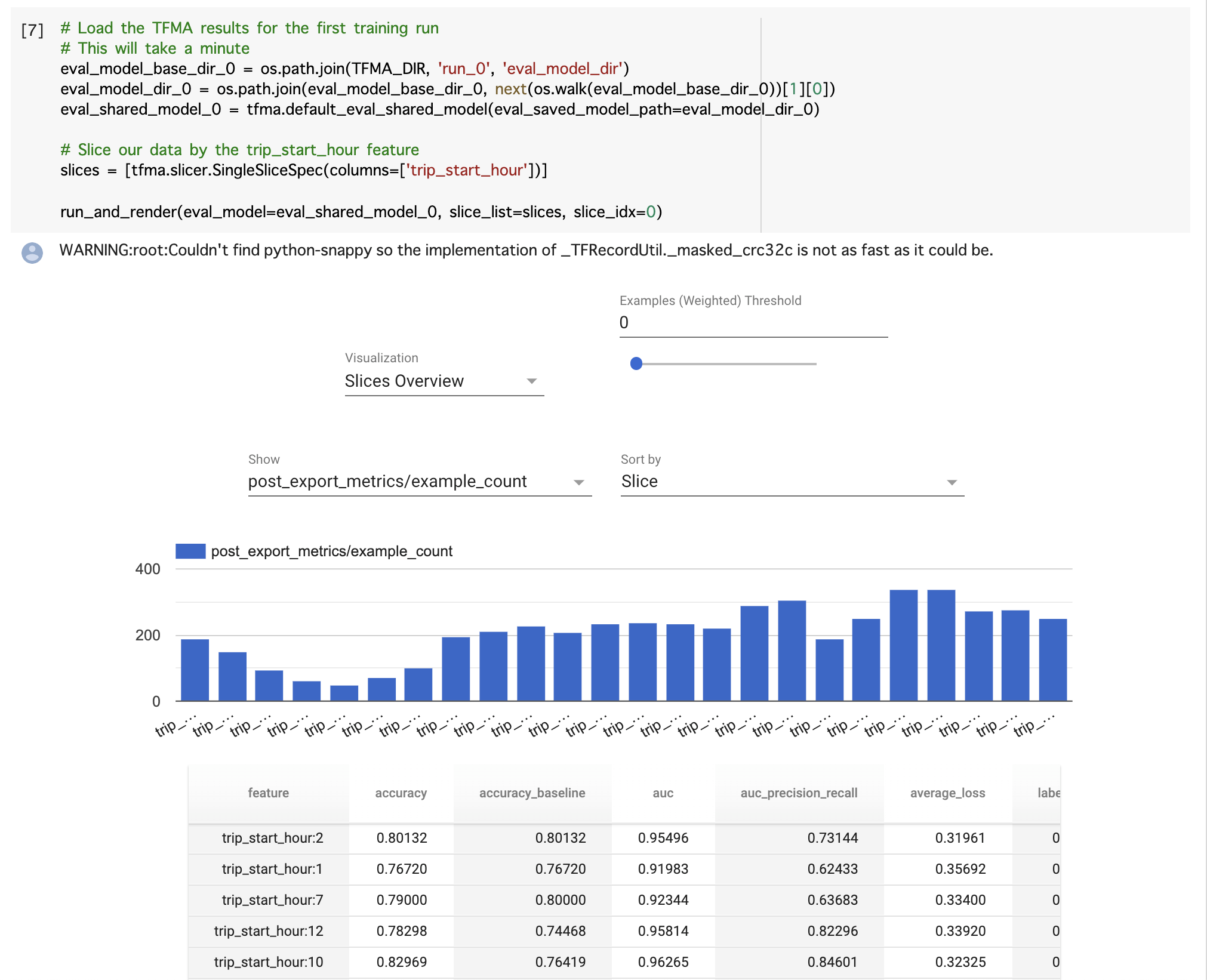Click the auc_precision_recall column header
1207x980 pixels.
[x=799, y=793]
